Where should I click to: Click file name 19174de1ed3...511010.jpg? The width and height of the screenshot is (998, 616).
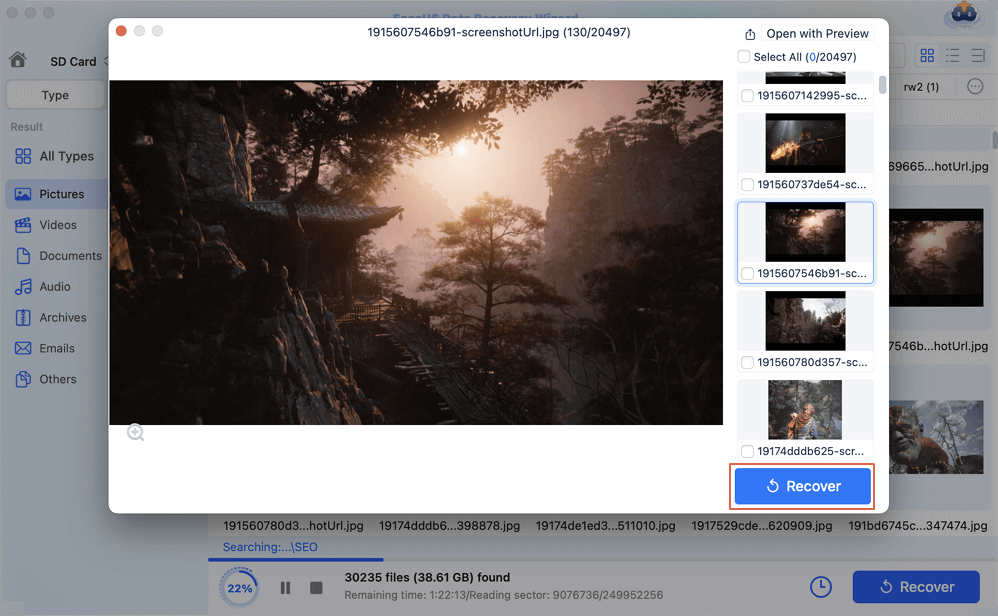605,526
